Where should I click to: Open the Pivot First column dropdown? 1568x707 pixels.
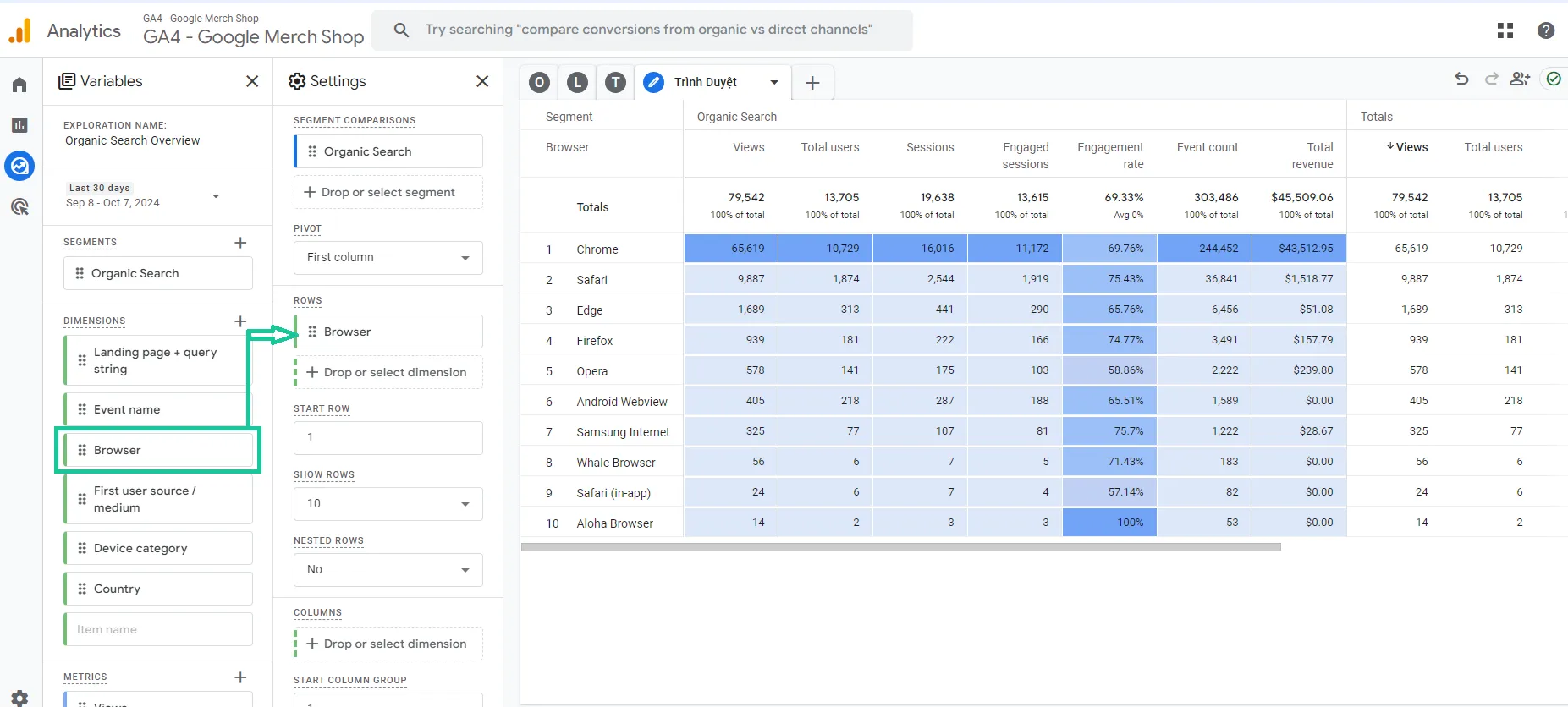click(x=388, y=258)
